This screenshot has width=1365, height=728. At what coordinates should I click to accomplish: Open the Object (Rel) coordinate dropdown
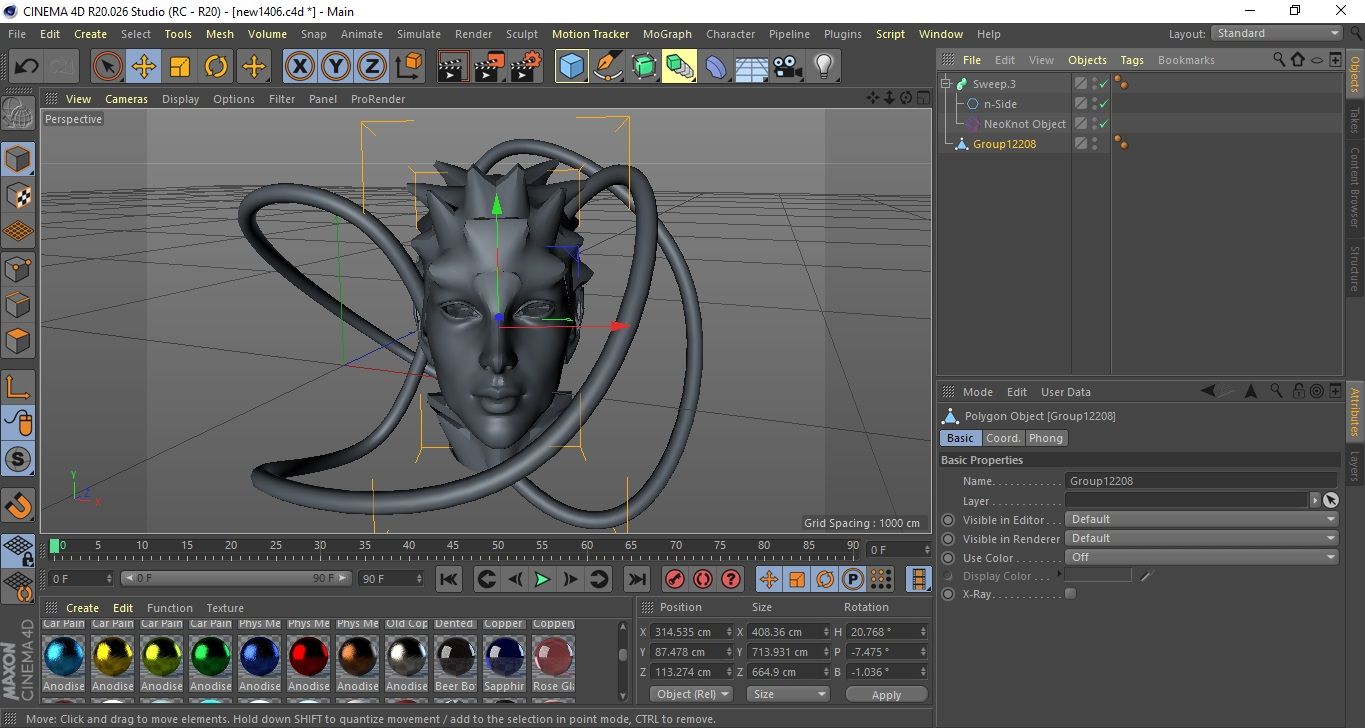tap(691, 694)
